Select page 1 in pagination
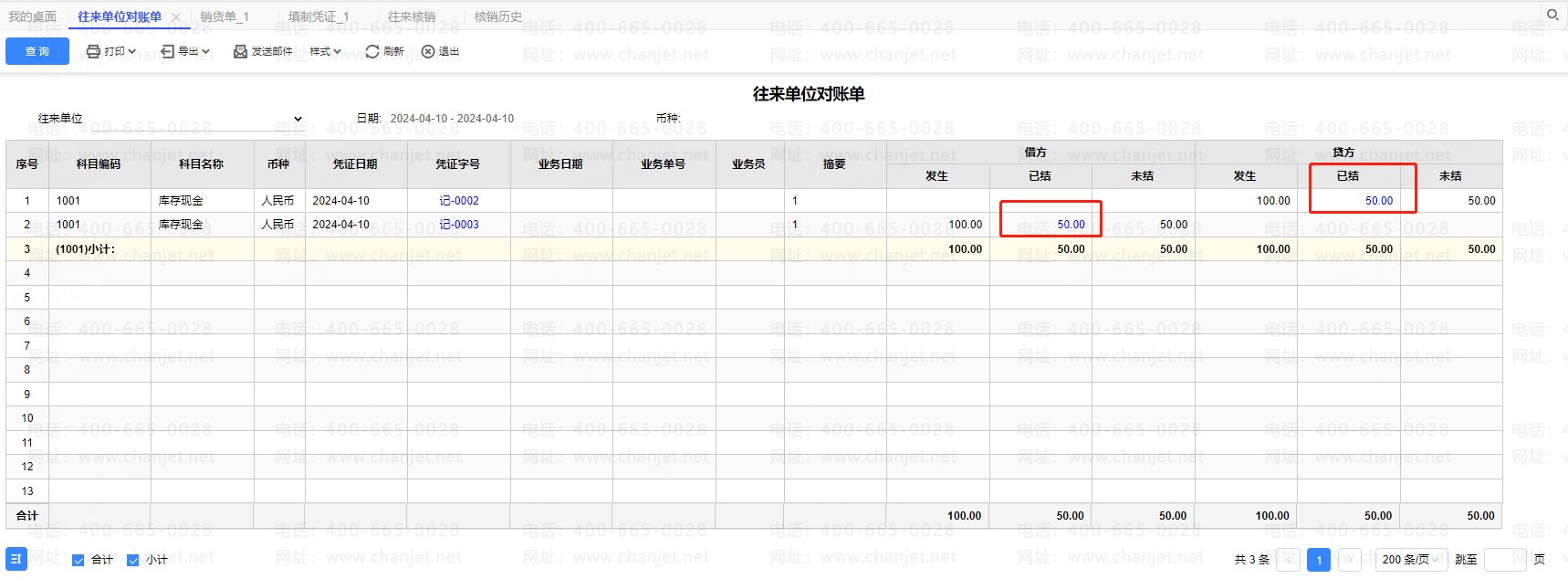This screenshot has height=579, width=1568. [1319, 560]
